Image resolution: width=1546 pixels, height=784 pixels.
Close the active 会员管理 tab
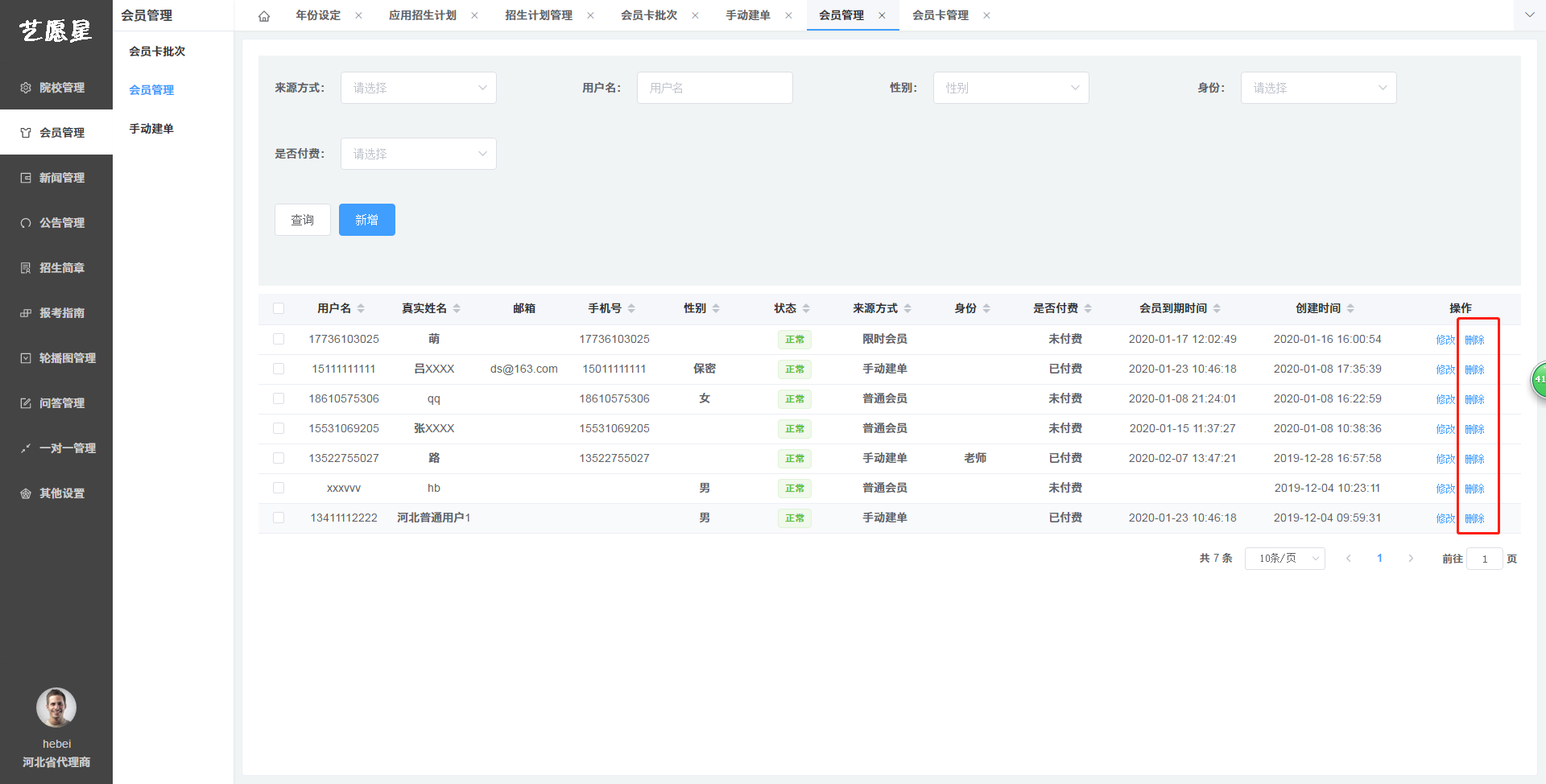(x=882, y=15)
